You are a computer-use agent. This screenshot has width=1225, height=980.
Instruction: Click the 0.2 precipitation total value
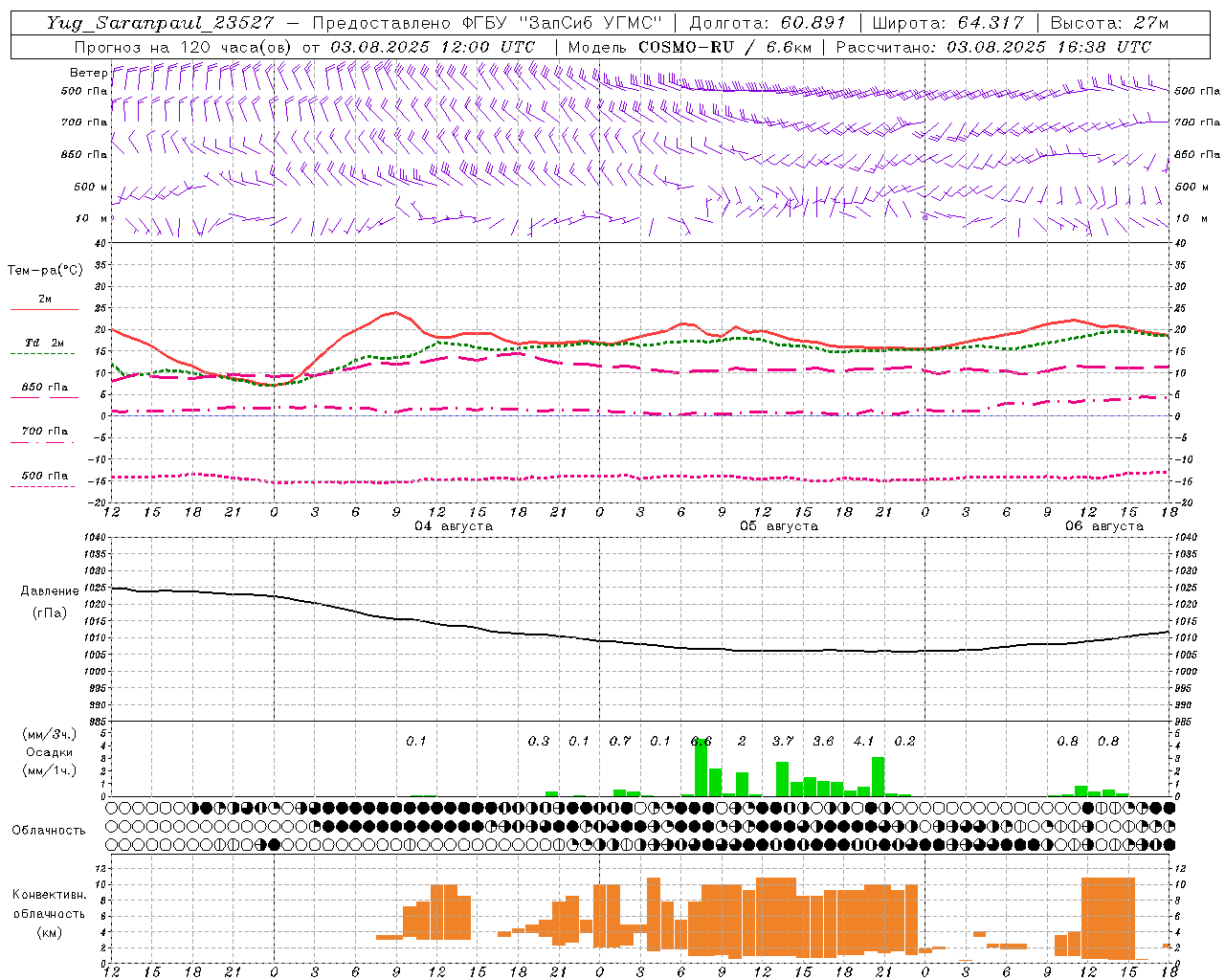click(904, 742)
